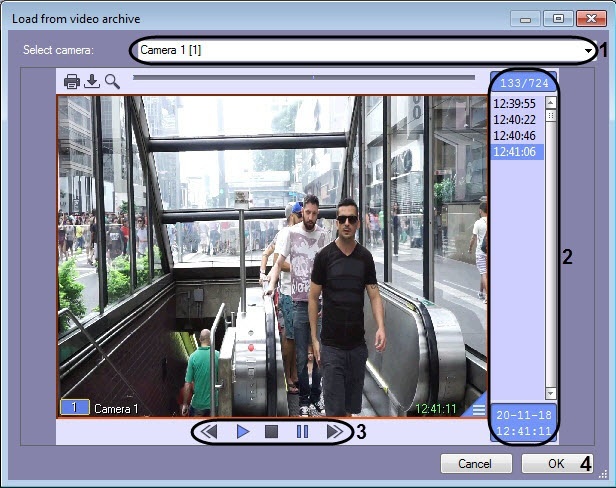Select the 12:41:06 recording entry

coord(514,152)
